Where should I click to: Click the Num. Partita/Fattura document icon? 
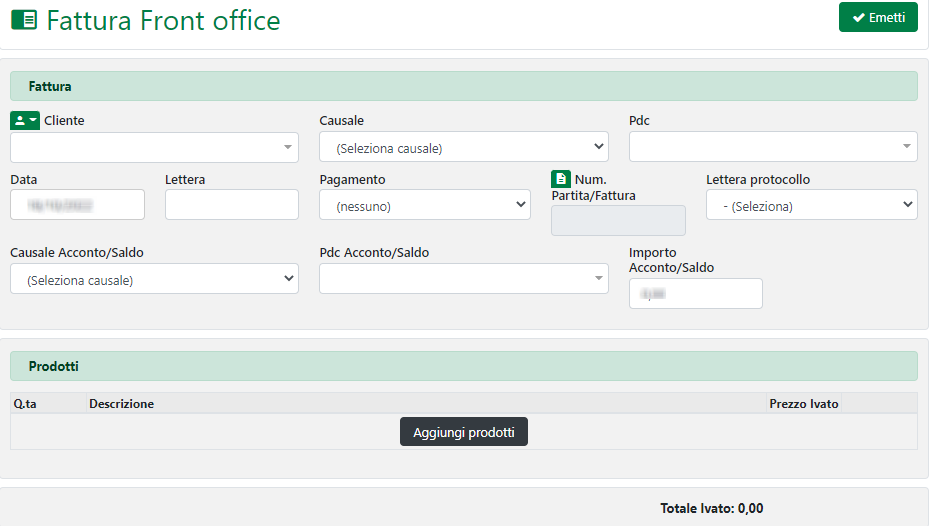click(x=561, y=180)
